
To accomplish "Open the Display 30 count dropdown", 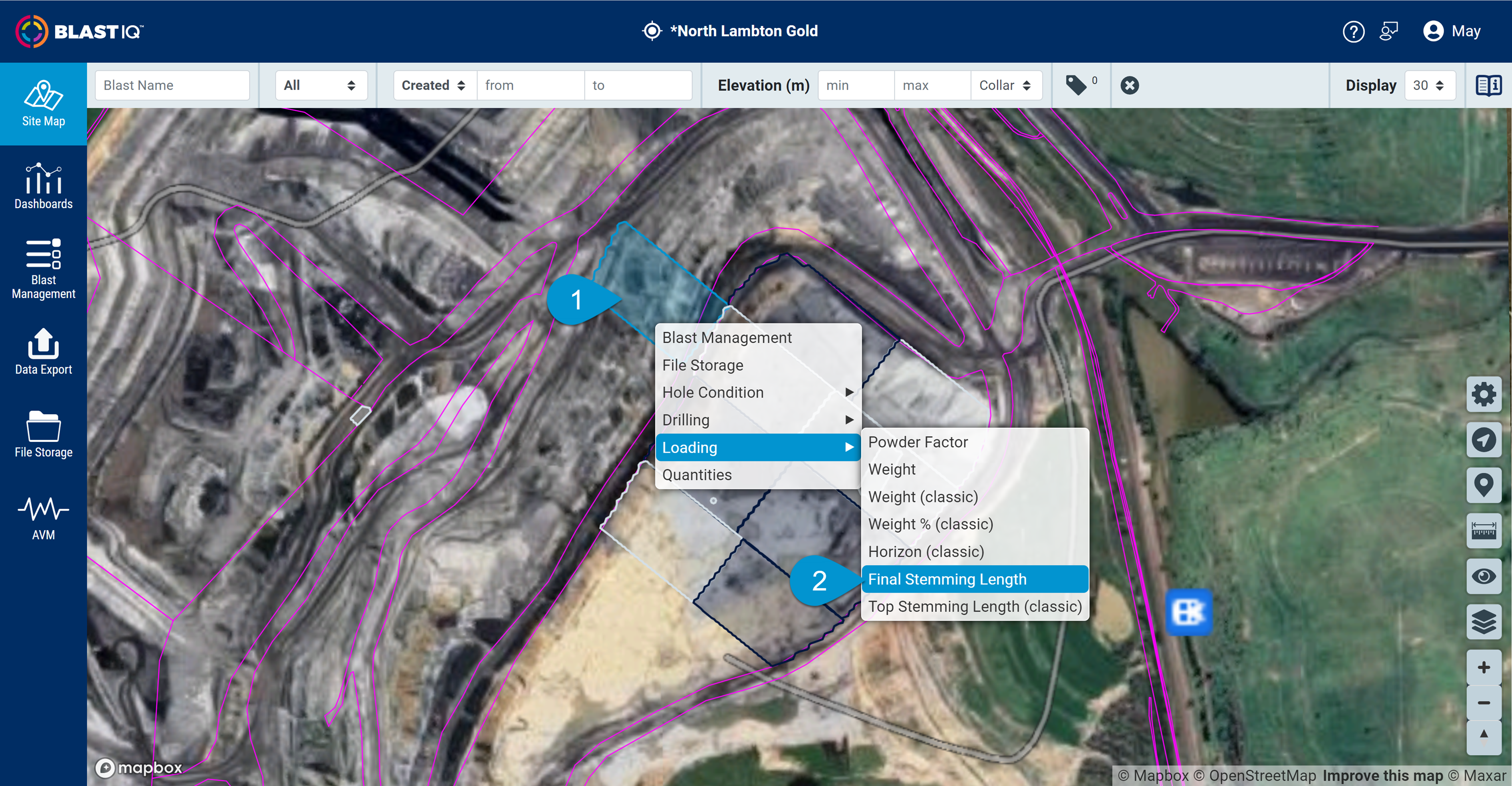I will 1430,85.
